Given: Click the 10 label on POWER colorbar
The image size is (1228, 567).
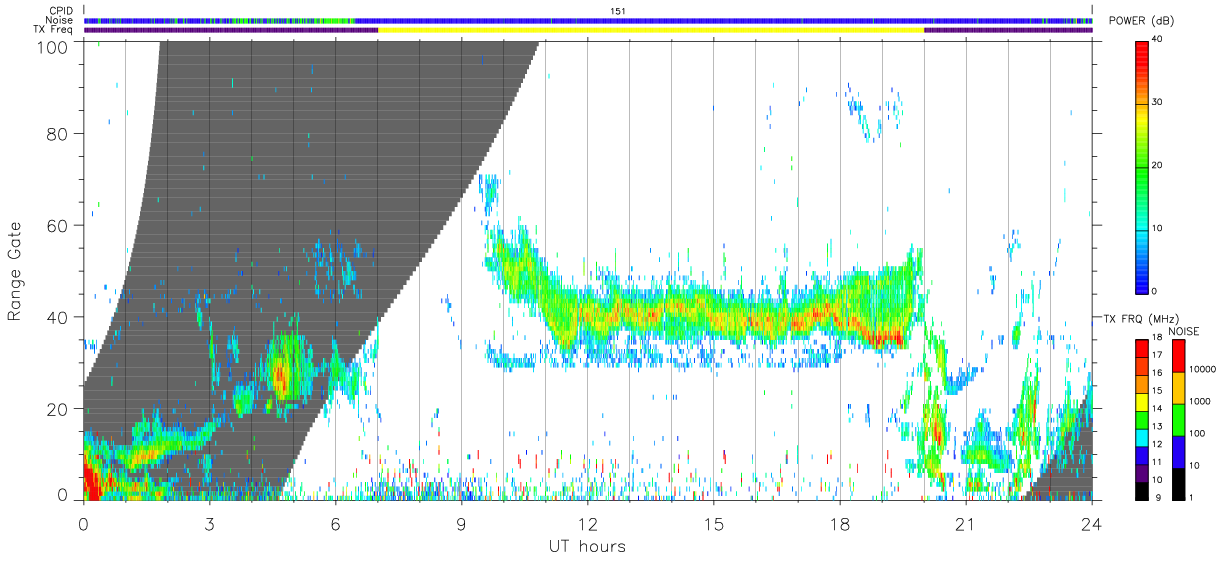Looking at the screenshot, I should tap(1157, 228).
